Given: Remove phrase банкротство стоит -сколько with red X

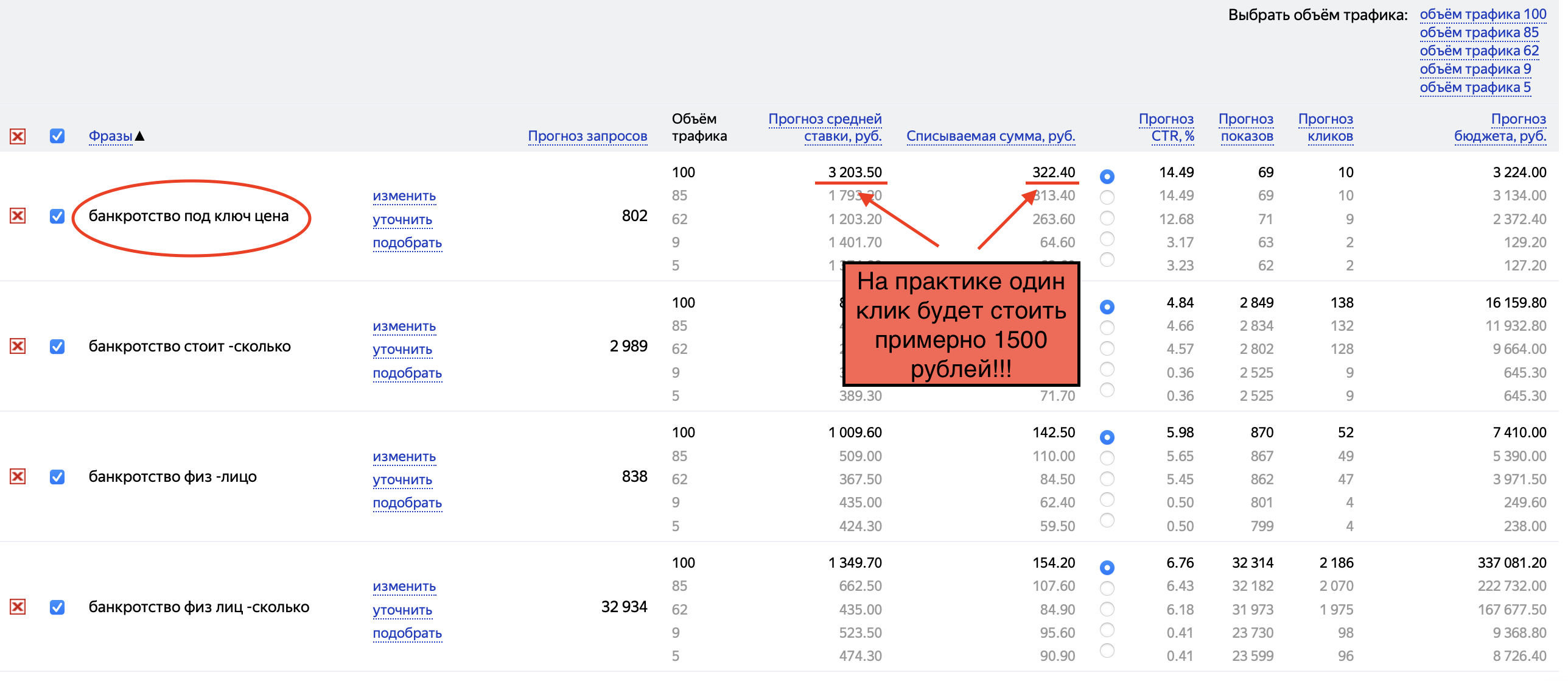Looking at the screenshot, I should (18, 347).
